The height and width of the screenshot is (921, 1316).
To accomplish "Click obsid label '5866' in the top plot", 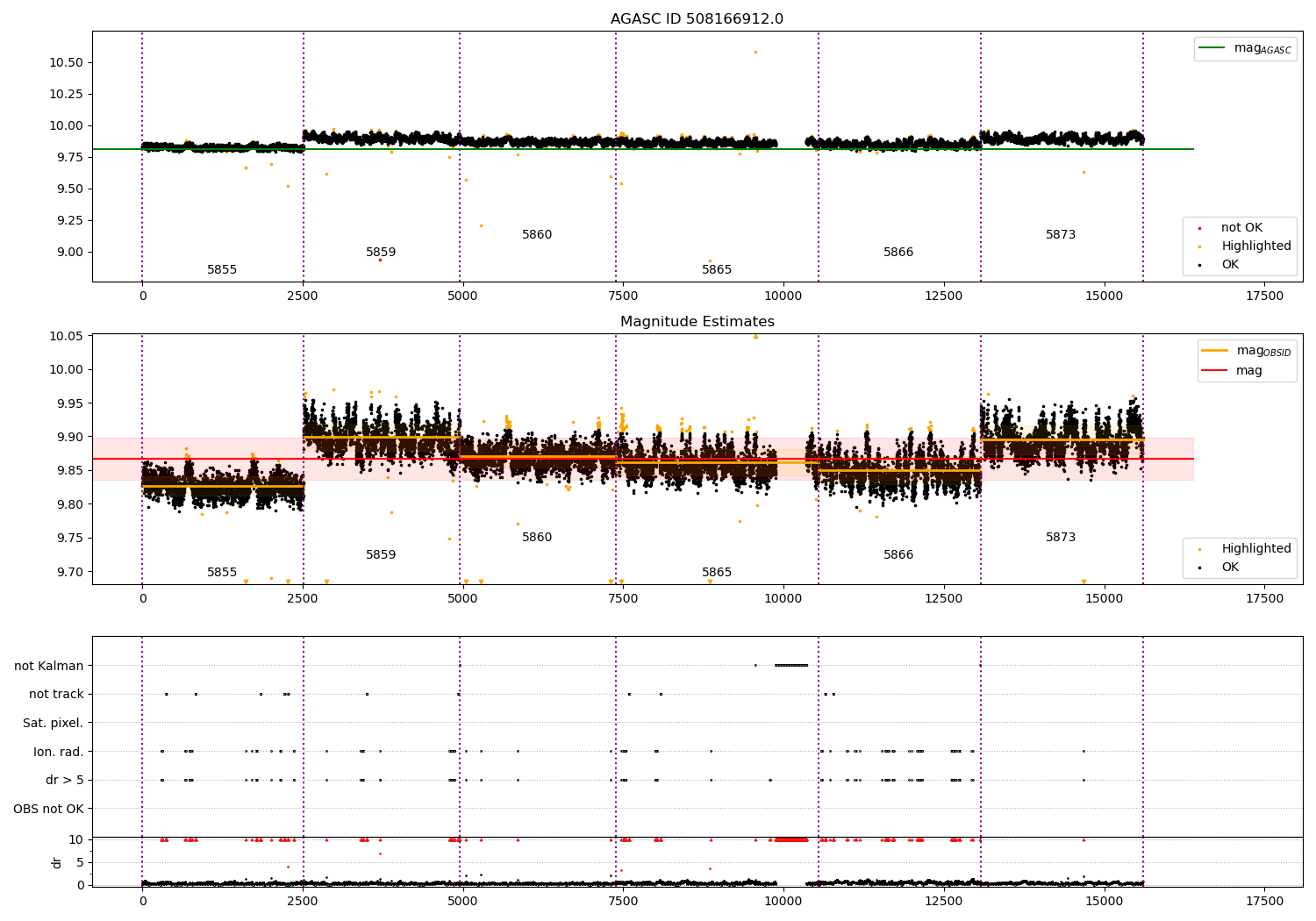I will [898, 252].
